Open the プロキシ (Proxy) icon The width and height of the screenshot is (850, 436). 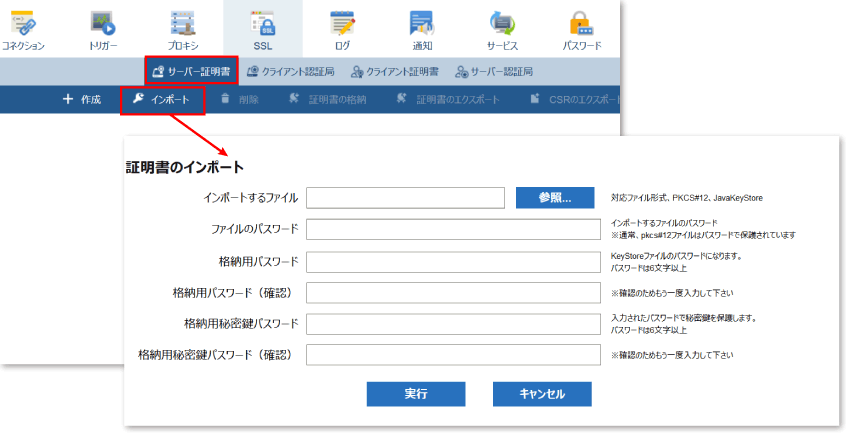coord(183,30)
